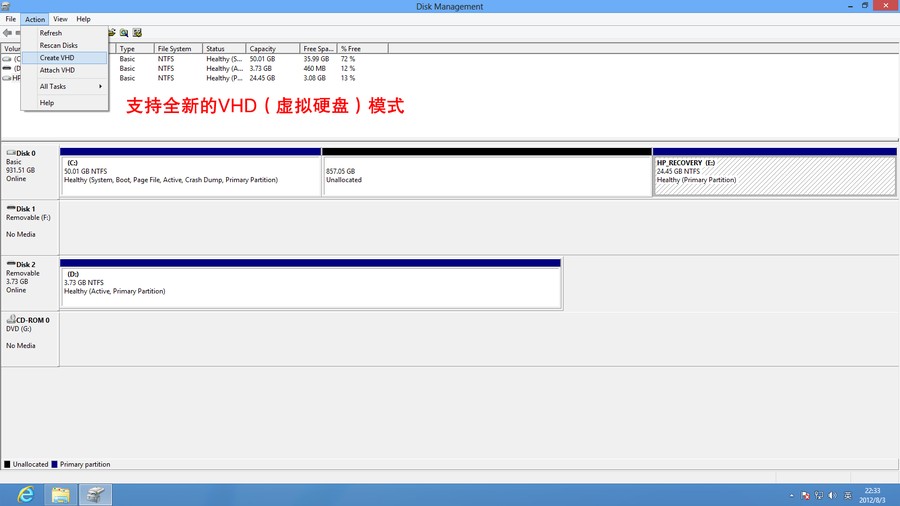Select the 857.05 GB Unallocated partition
The height and width of the screenshot is (506, 900).
tap(487, 176)
